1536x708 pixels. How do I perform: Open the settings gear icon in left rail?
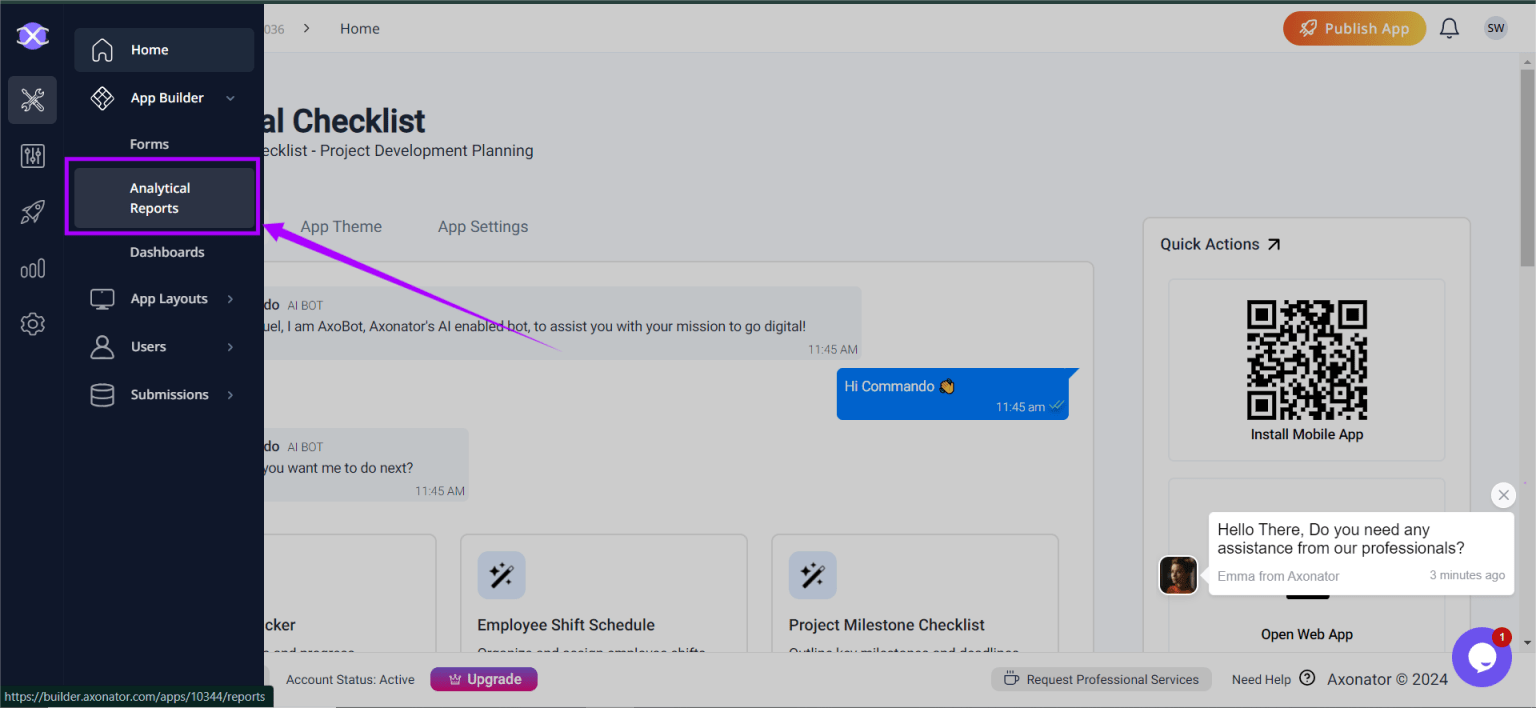pyautogui.click(x=32, y=324)
